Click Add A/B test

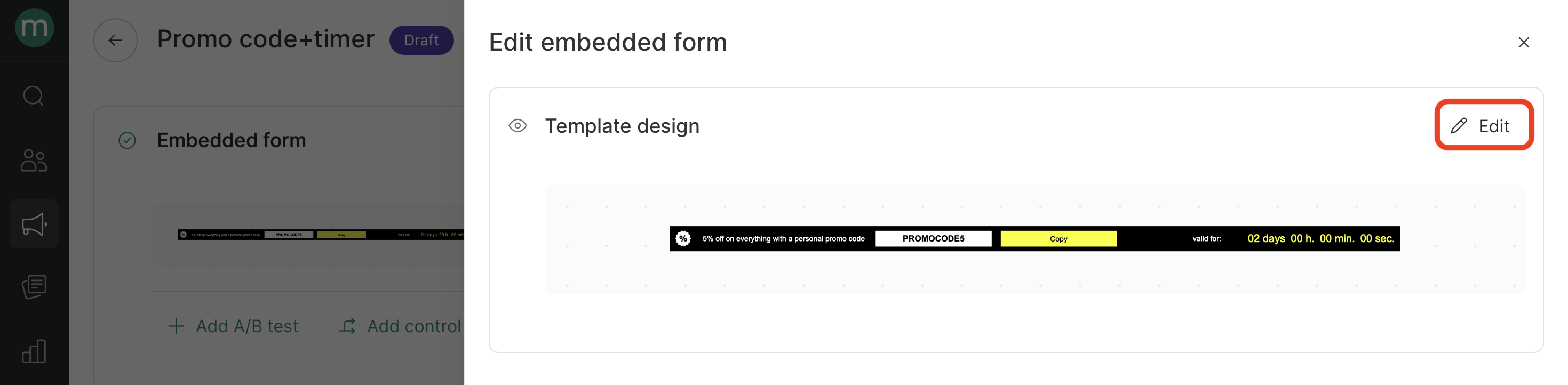(233, 327)
